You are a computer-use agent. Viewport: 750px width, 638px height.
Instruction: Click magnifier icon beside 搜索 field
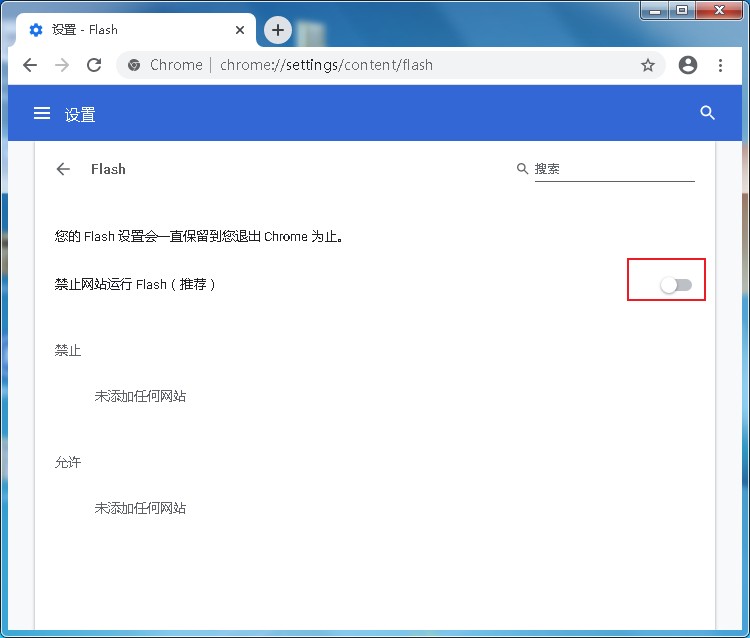522,168
